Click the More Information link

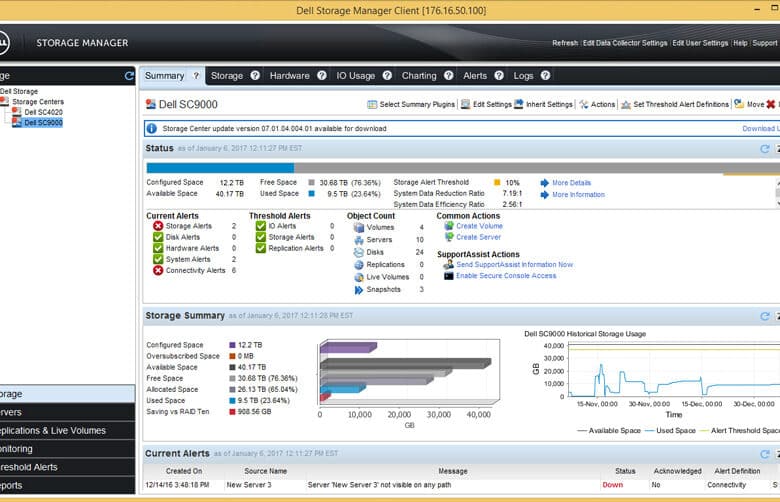pyautogui.click(x=578, y=195)
